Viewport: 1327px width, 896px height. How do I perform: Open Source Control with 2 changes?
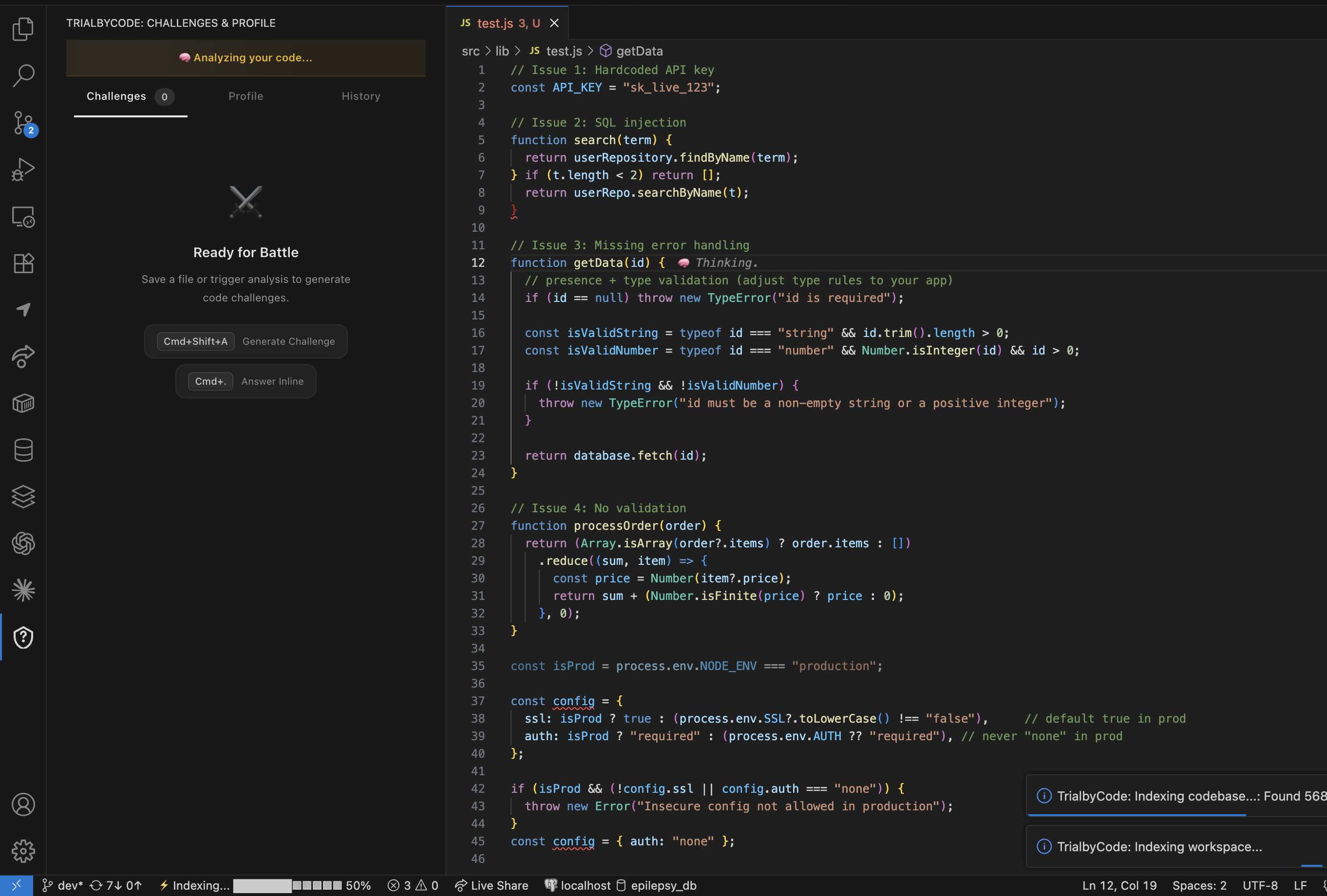tap(23, 123)
